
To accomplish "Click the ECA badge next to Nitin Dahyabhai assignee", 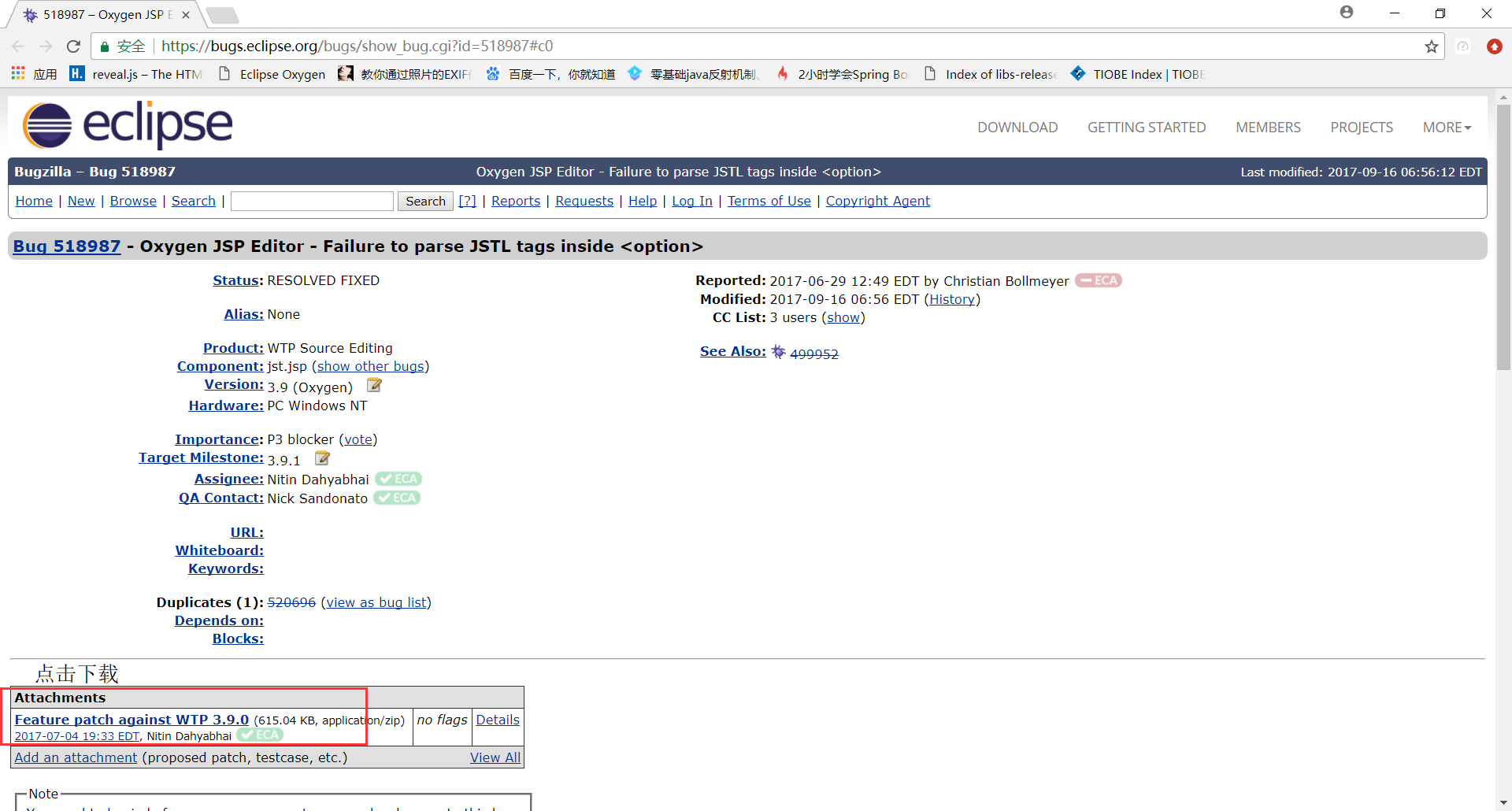I will (x=398, y=479).
